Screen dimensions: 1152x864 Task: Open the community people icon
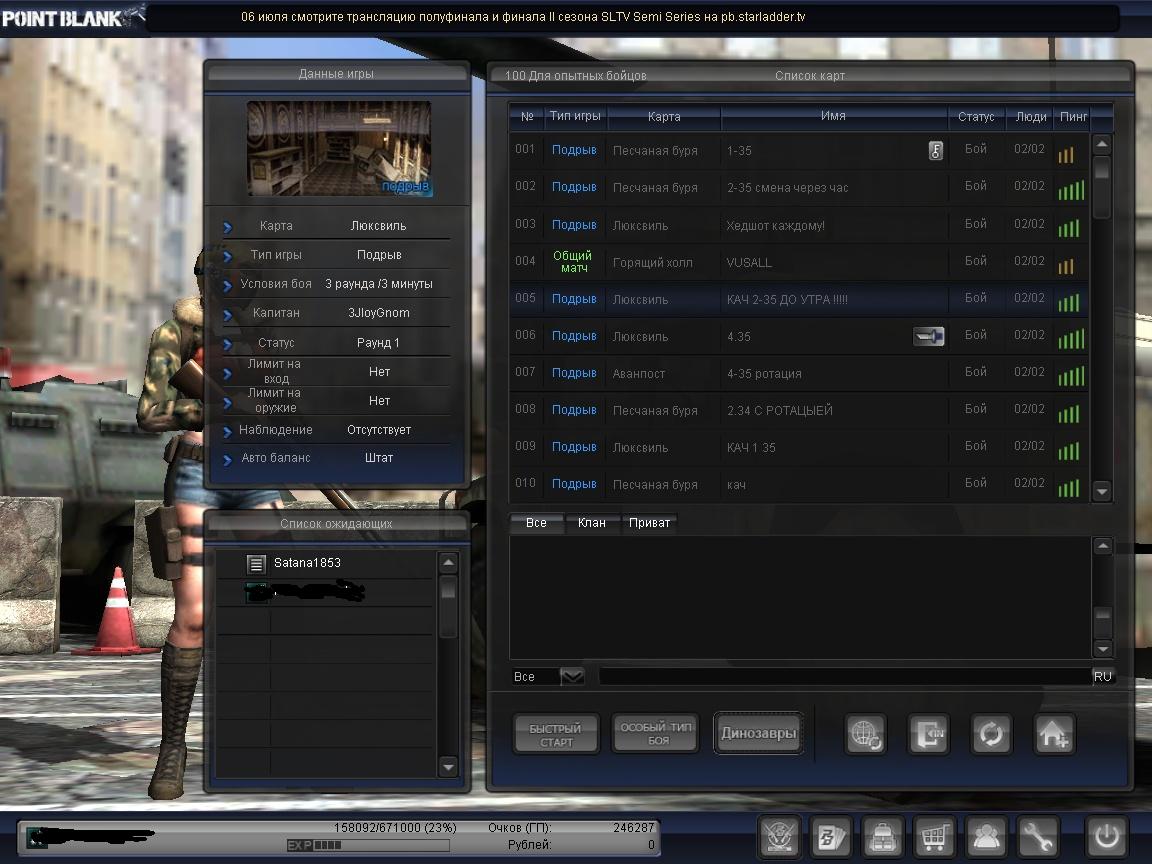pyautogui.click(x=986, y=835)
